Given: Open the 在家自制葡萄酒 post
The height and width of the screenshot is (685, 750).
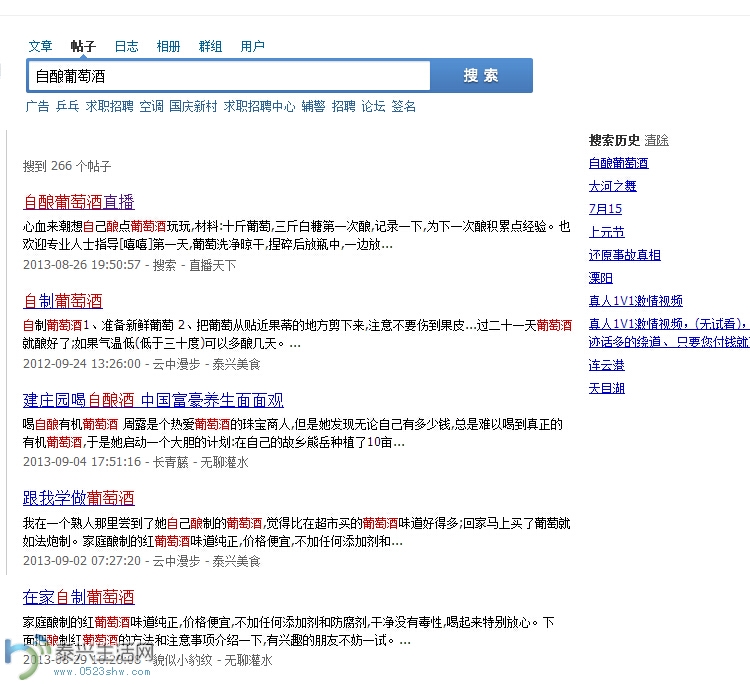Looking at the screenshot, I should (78, 597).
